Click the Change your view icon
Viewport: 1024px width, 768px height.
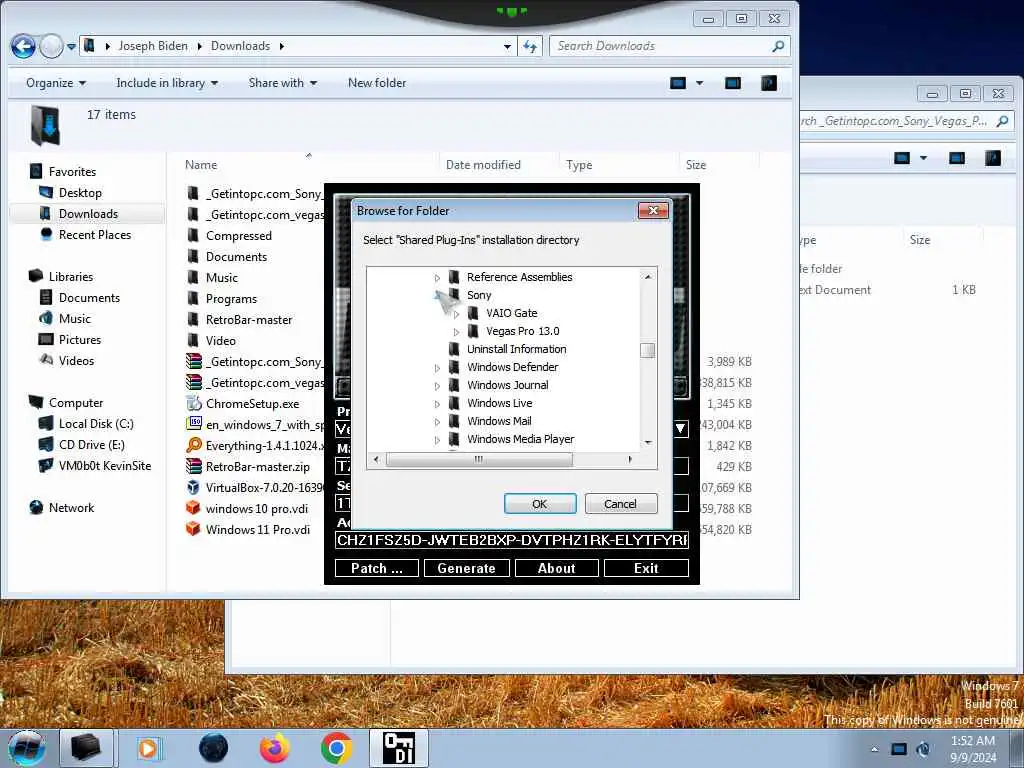click(x=678, y=83)
